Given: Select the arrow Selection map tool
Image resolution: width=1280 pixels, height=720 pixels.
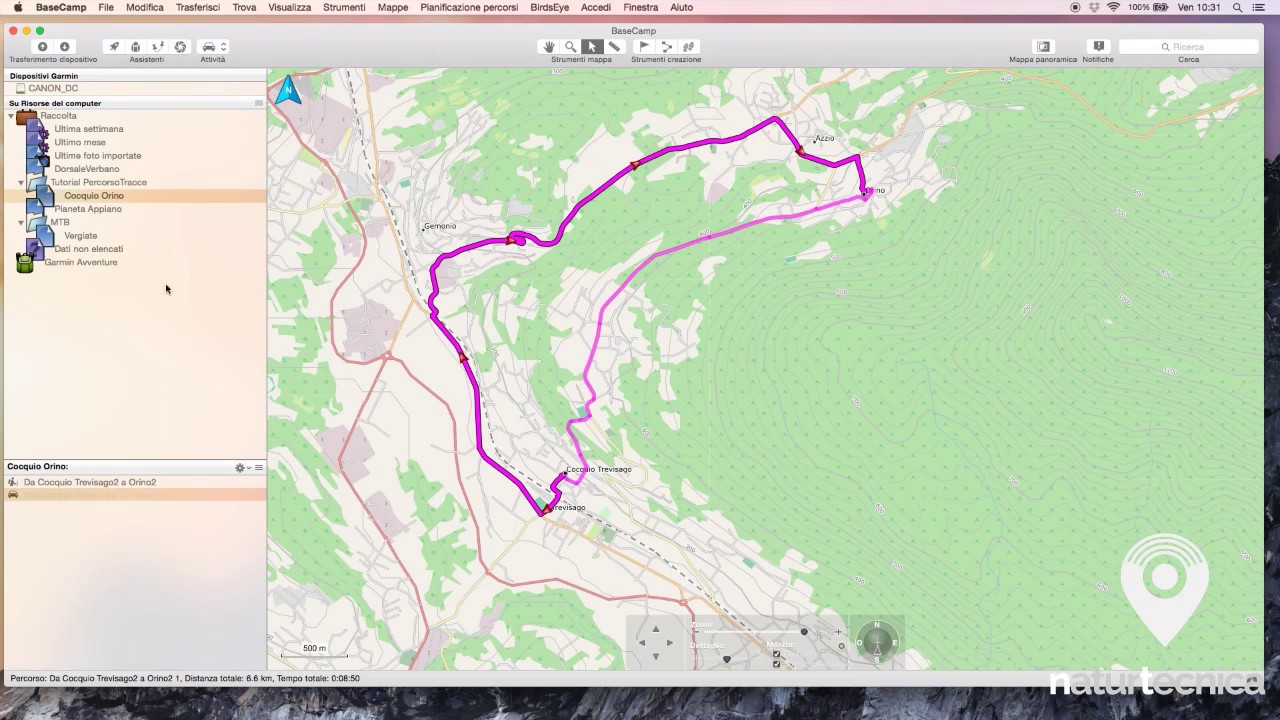Looking at the screenshot, I should [592, 46].
